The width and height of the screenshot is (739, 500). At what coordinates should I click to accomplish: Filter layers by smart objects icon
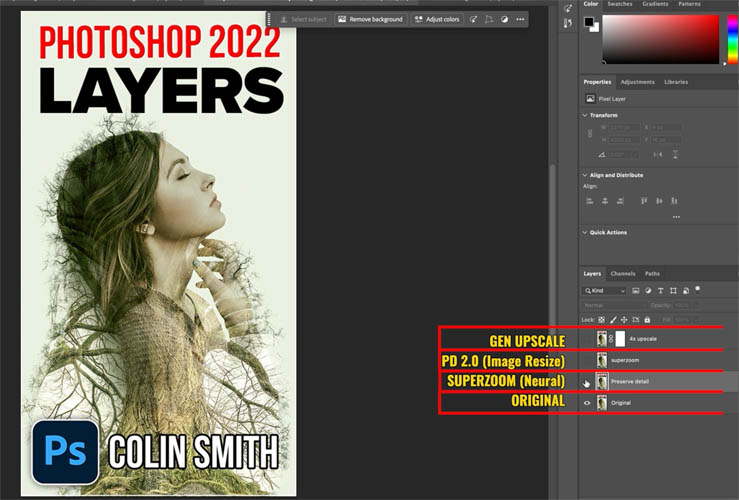click(686, 291)
